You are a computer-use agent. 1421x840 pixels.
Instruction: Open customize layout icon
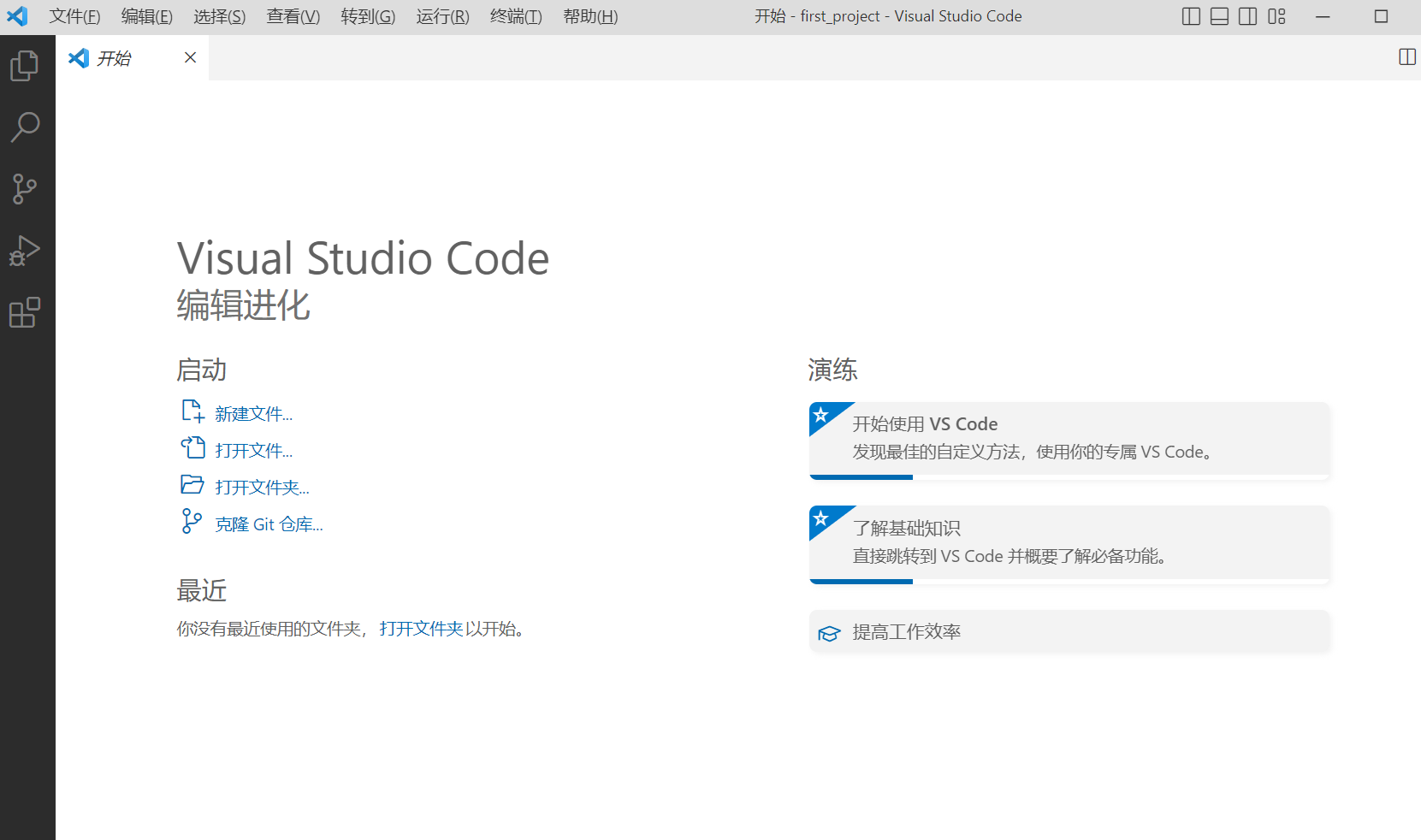tap(1276, 16)
